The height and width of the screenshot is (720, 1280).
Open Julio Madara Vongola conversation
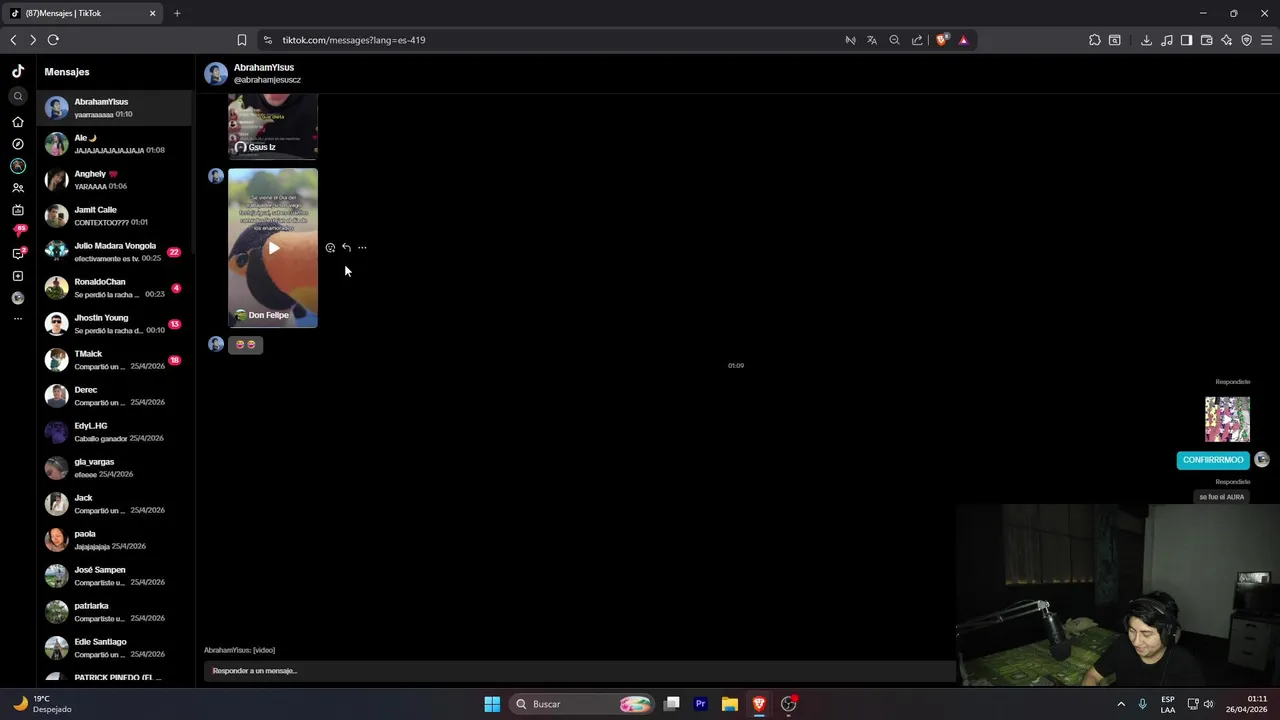(114, 252)
